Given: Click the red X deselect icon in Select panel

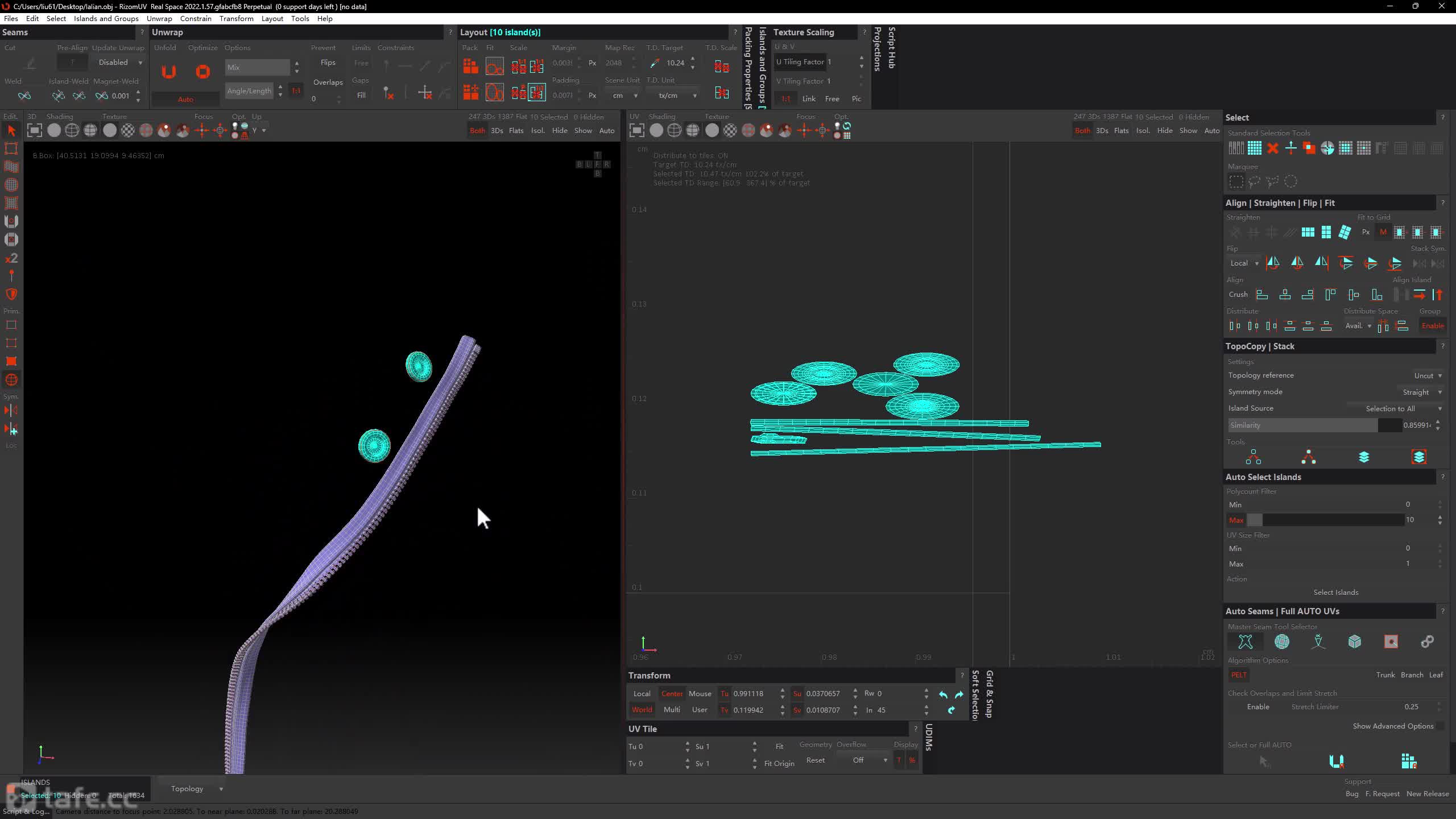Looking at the screenshot, I should (1273, 148).
